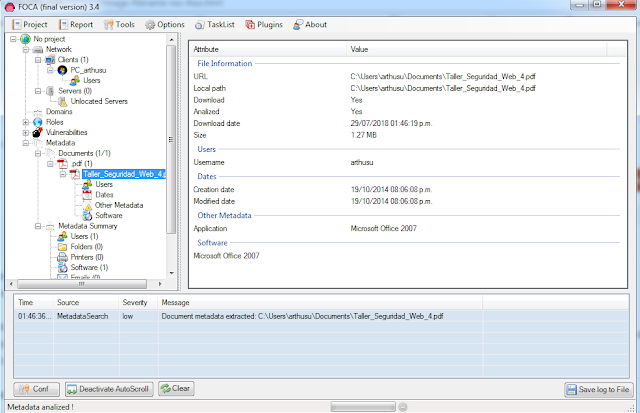640x413 pixels.
Task: Collapse the .pdf (1) node
Action: point(50,164)
